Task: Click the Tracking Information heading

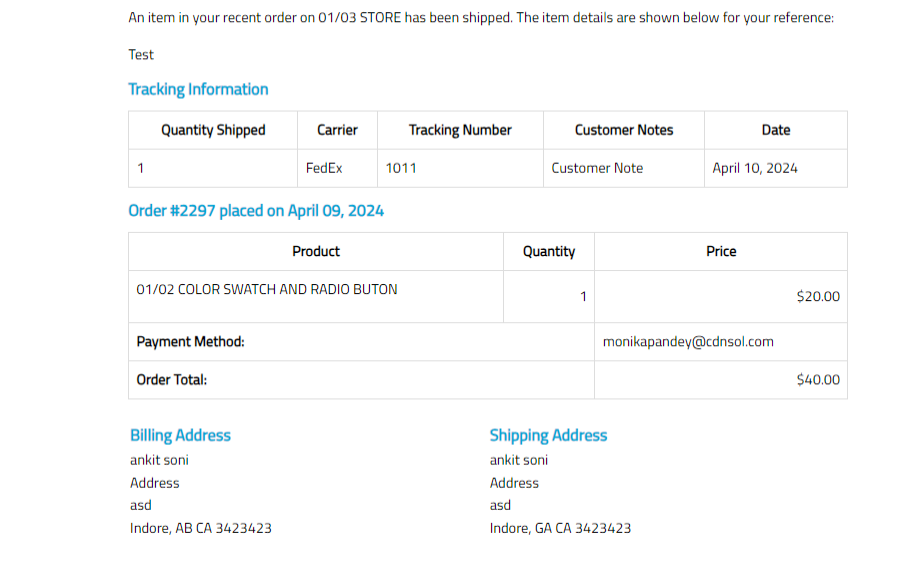Action: [x=198, y=89]
